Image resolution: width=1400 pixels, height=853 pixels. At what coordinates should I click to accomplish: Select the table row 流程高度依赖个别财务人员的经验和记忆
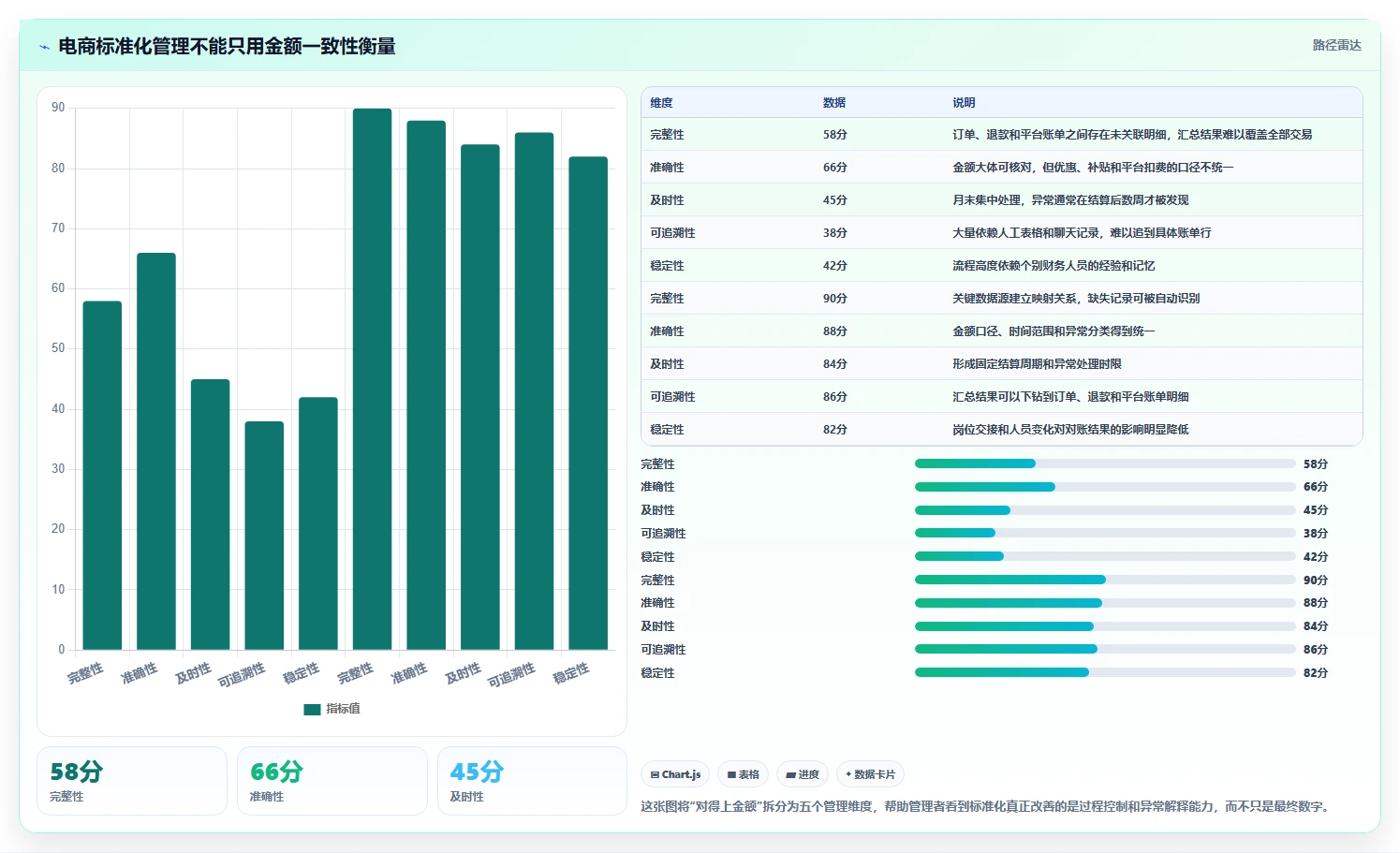[x=1002, y=266]
